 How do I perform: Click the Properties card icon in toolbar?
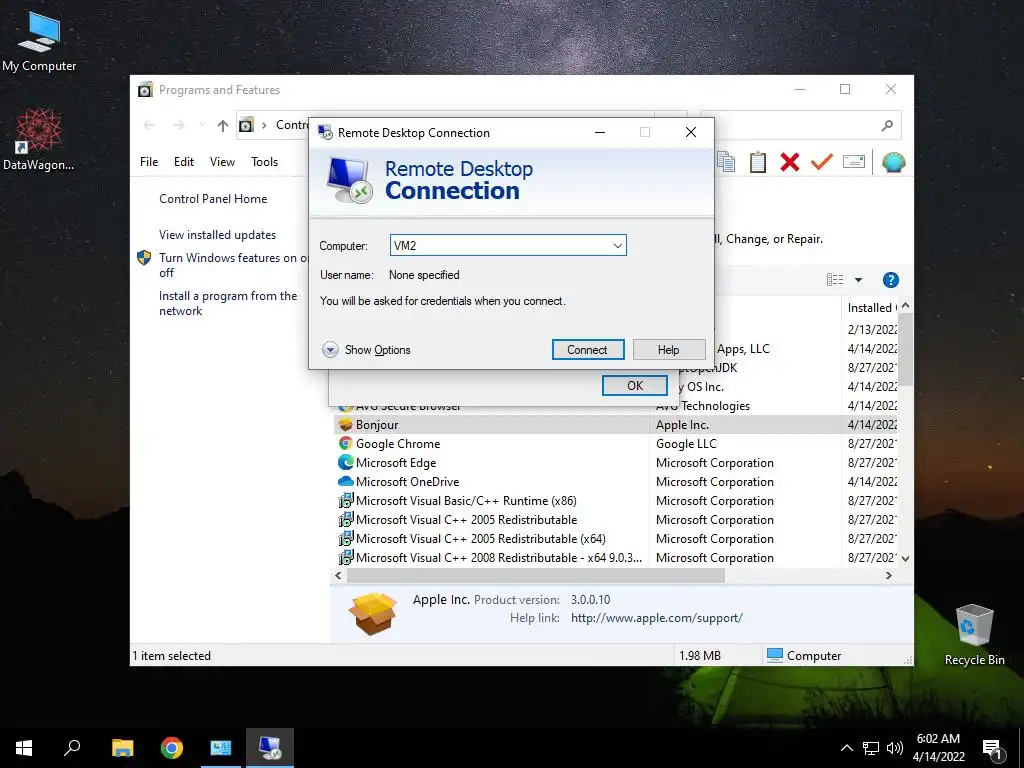854,161
